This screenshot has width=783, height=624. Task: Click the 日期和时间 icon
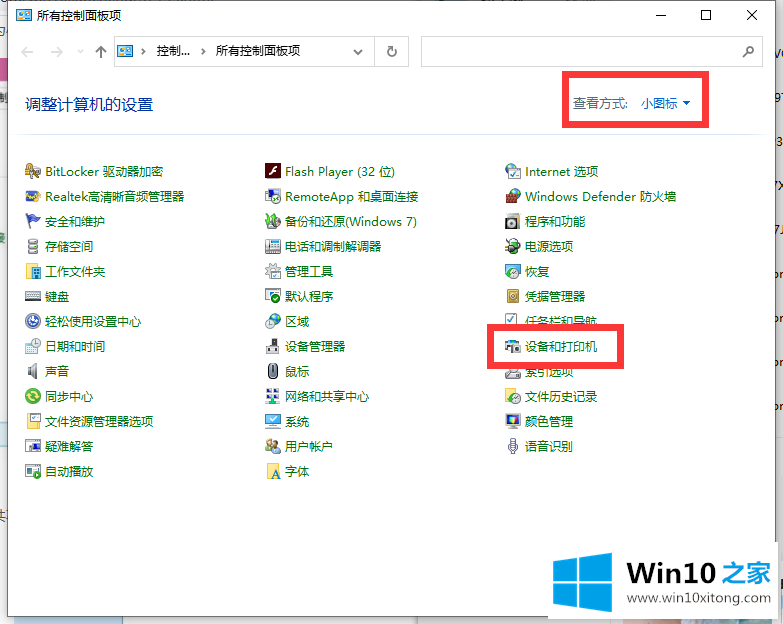[x=32, y=346]
